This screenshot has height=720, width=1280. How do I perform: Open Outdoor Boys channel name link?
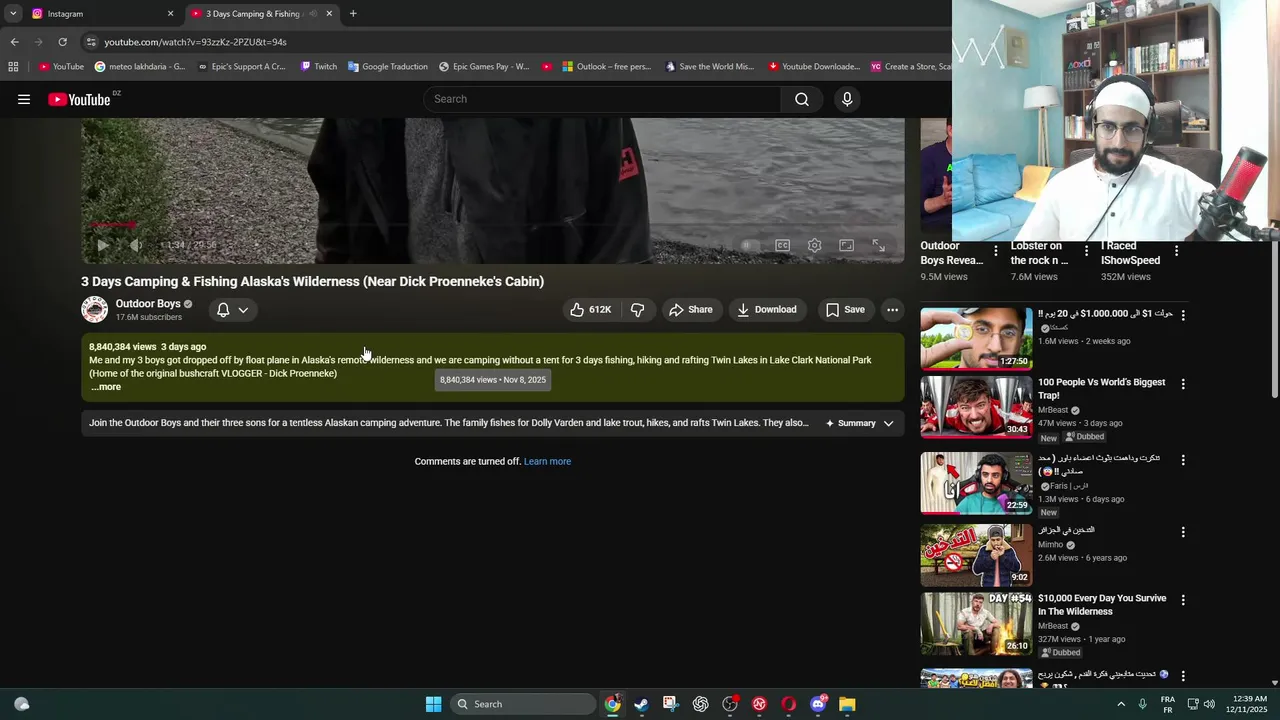(148, 304)
